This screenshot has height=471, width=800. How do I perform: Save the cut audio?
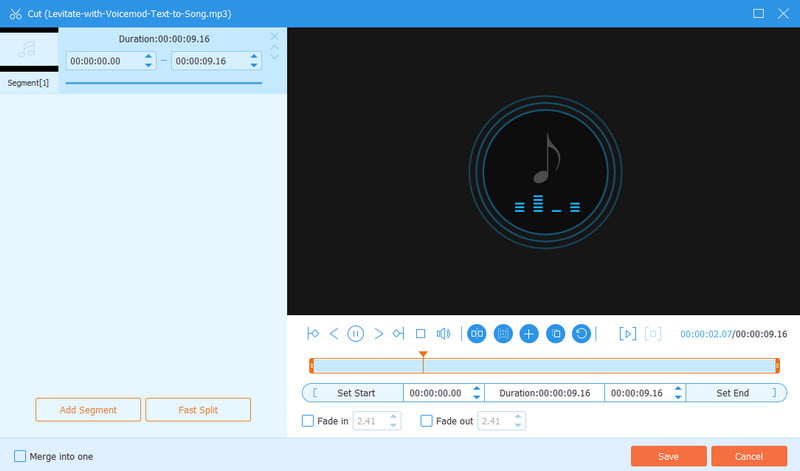point(668,456)
